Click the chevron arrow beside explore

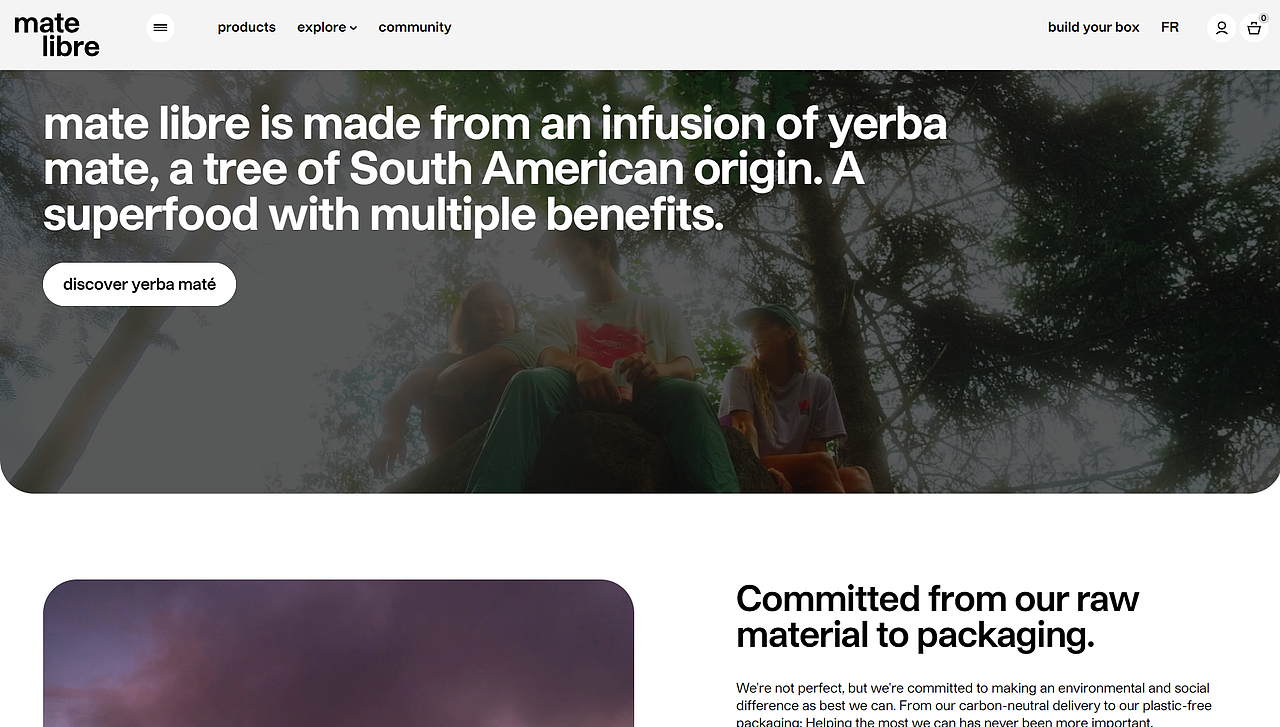(353, 29)
